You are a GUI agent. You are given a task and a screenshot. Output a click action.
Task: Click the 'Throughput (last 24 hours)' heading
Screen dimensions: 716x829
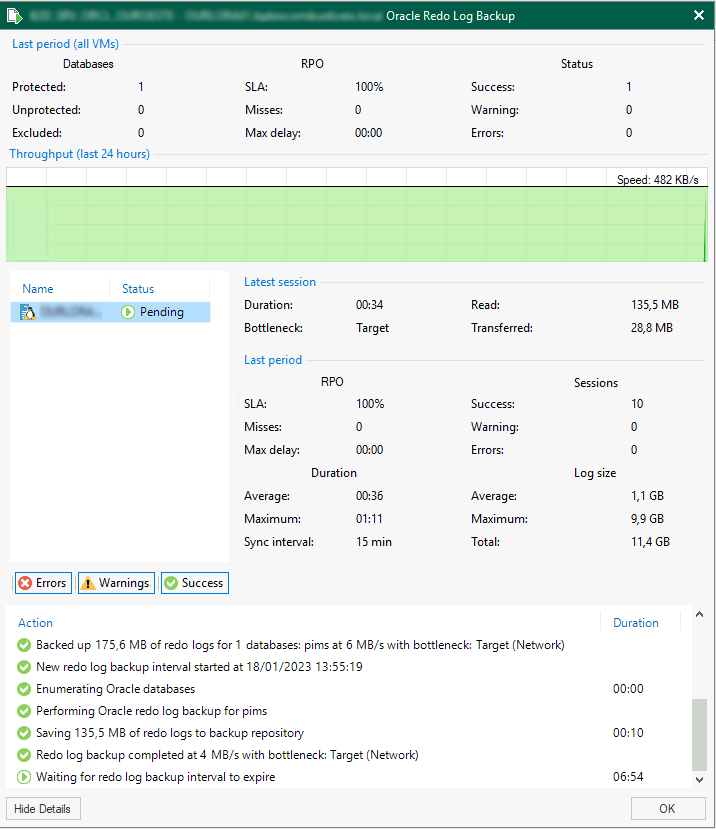(79, 154)
